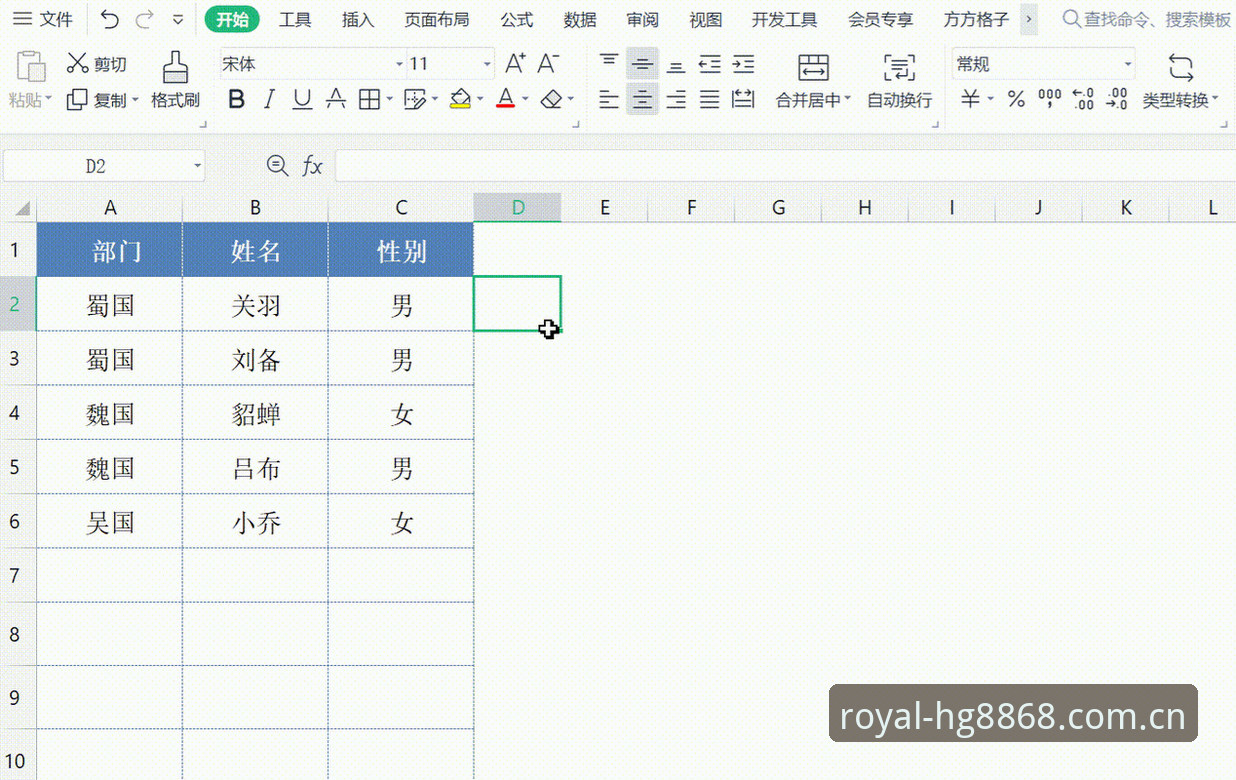The height and width of the screenshot is (780, 1236).
Task: Toggle horizontal center alignment
Action: [643, 99]
